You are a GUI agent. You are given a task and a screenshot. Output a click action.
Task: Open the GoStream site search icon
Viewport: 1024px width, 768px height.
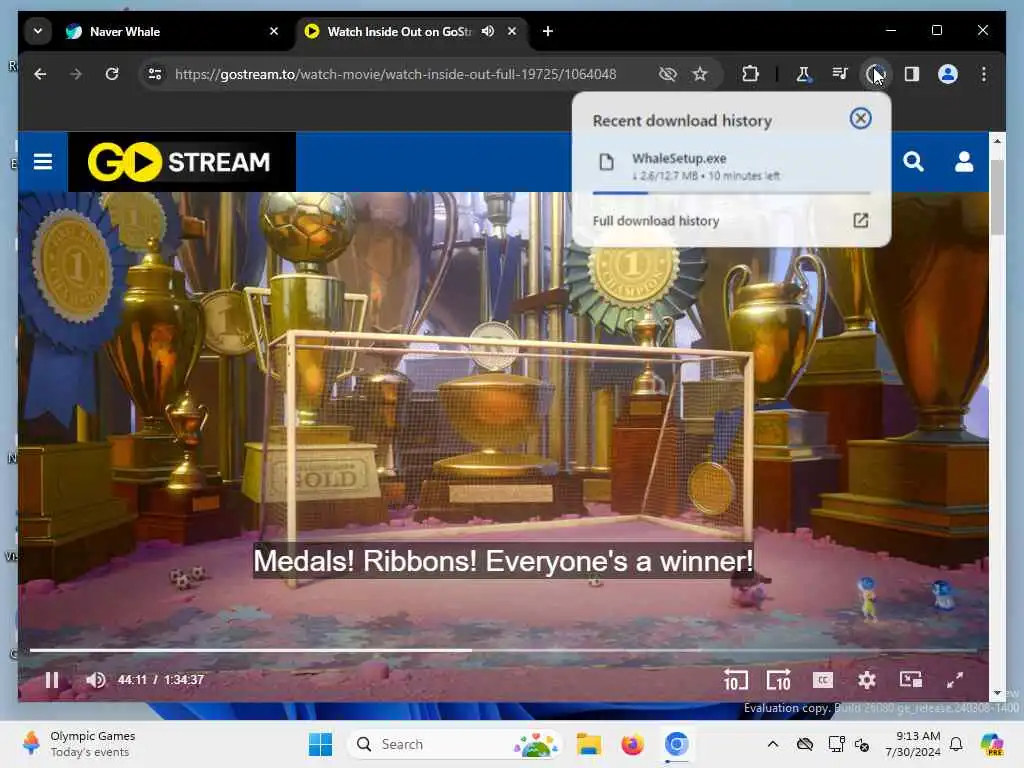pos(913,161)
